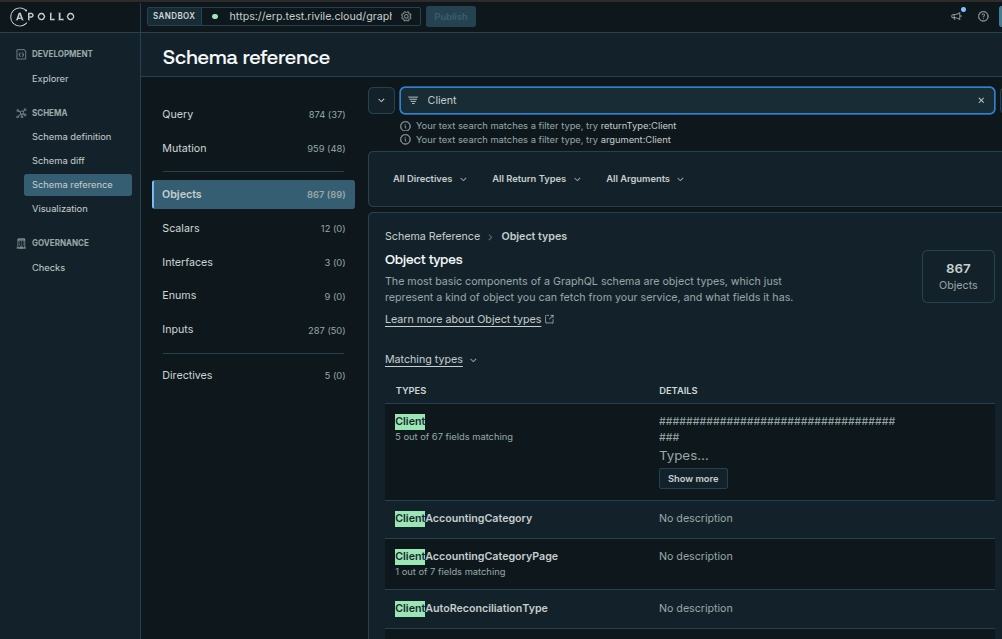Open the help question mark icon

click(x=983, y=17)
